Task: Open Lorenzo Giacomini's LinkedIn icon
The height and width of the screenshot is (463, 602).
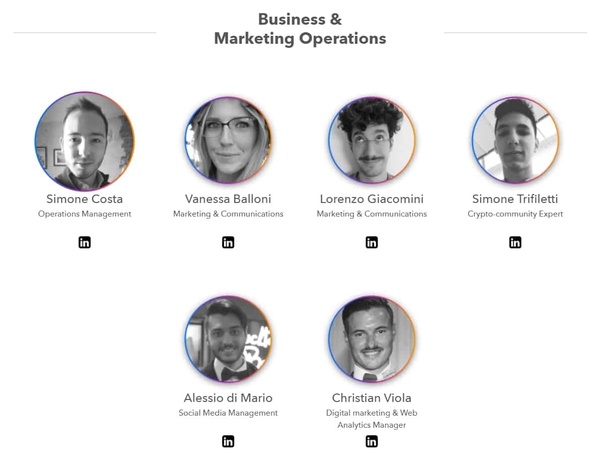Action: (372, 242)
